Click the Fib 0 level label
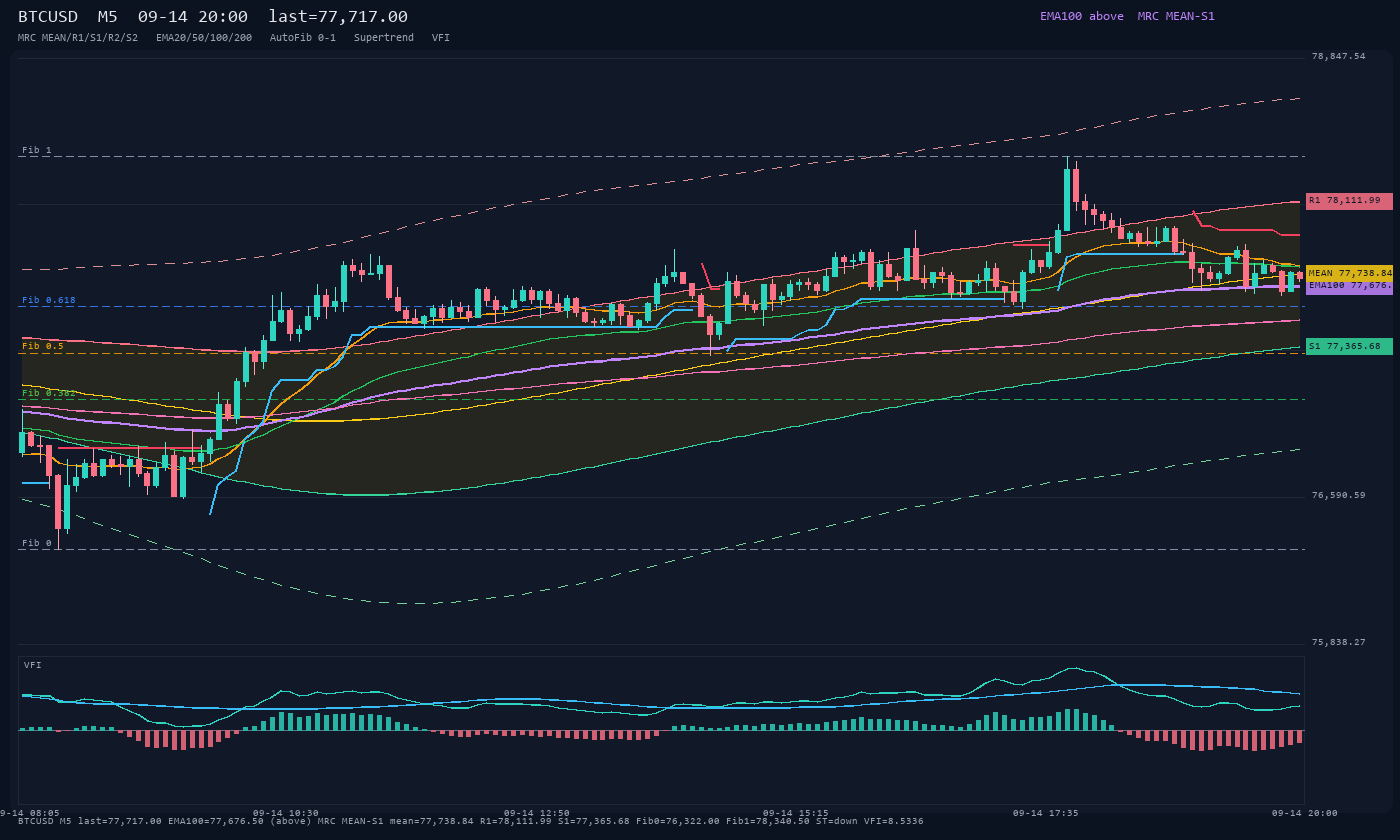The height and width of the screenshot is (840, 1400). [x=37, y=544]
